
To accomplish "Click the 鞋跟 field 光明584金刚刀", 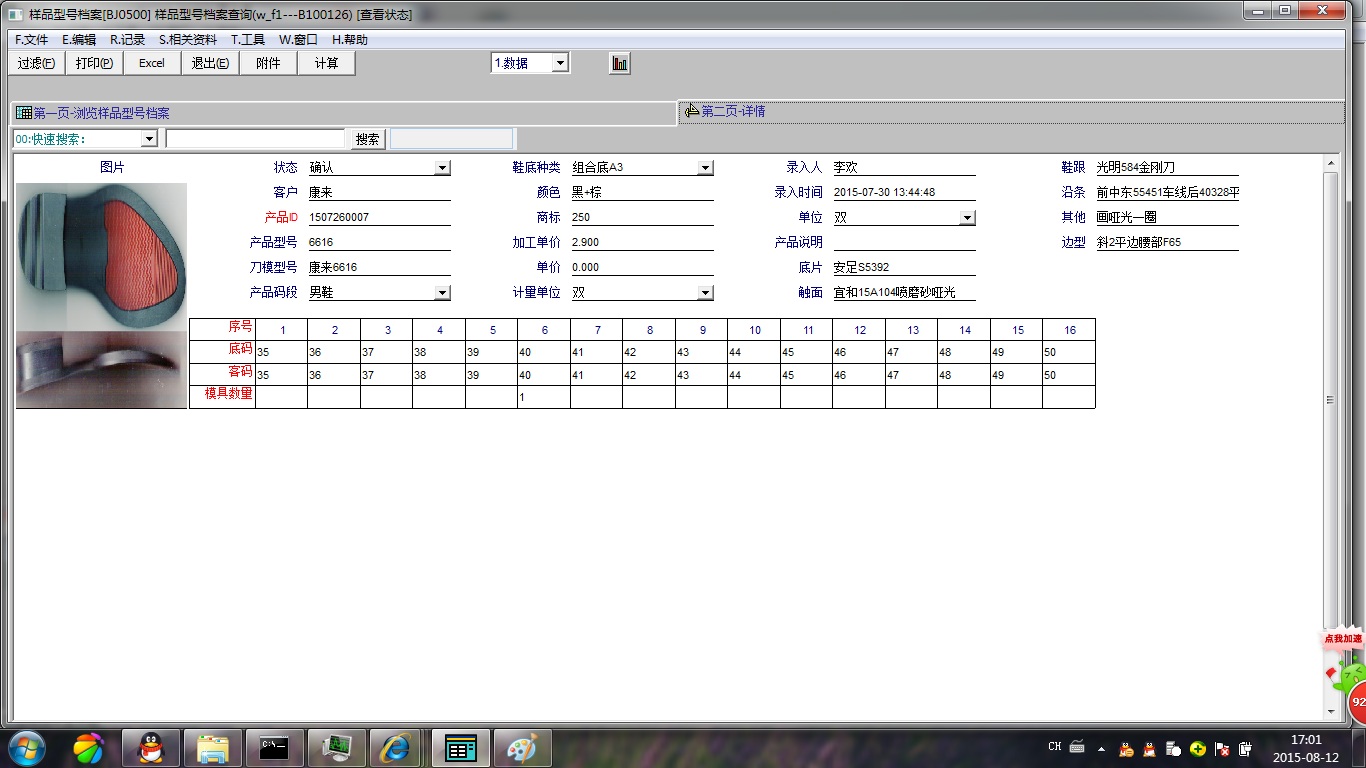I will pos(1167,168).
